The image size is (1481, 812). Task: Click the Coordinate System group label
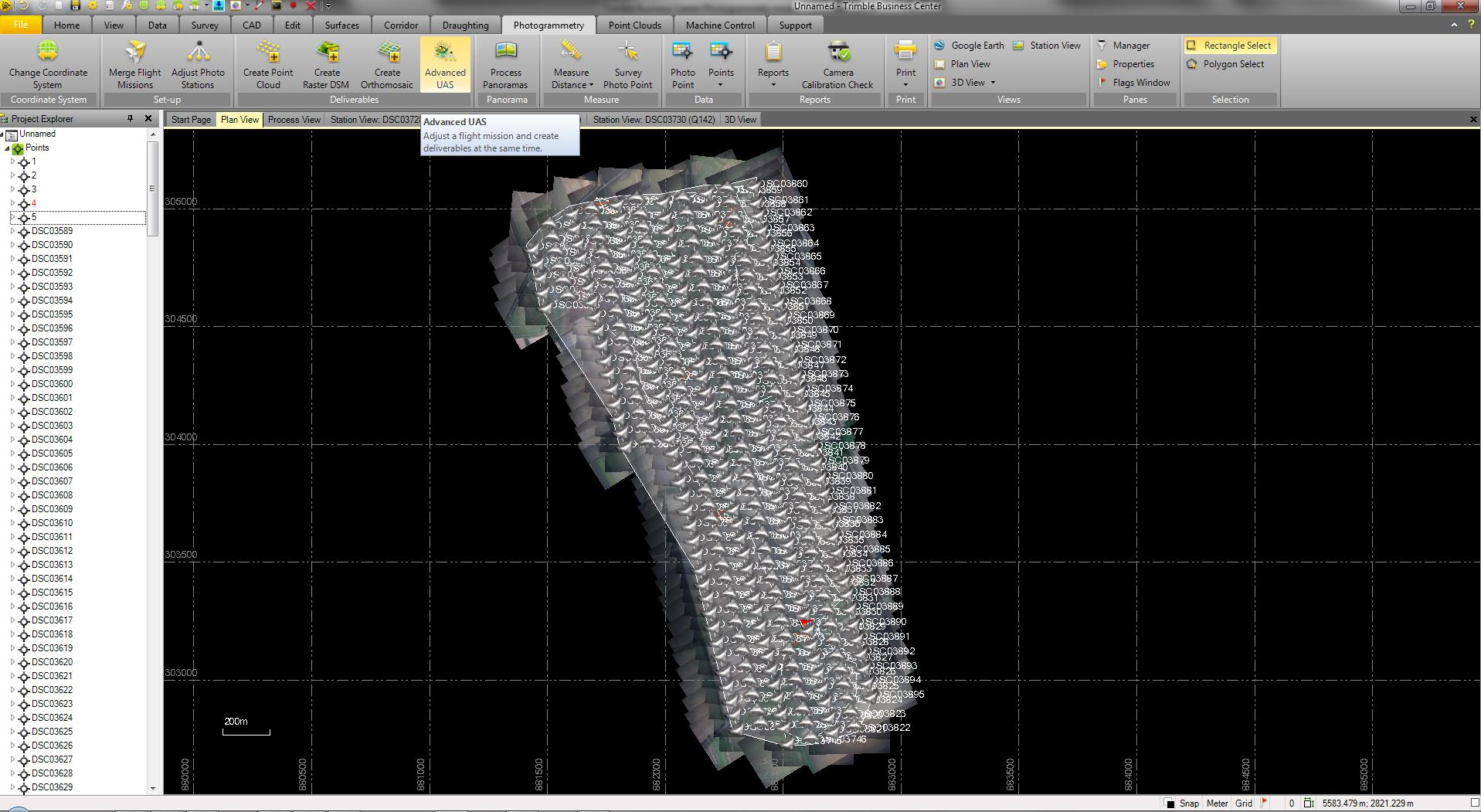[49, 100]
